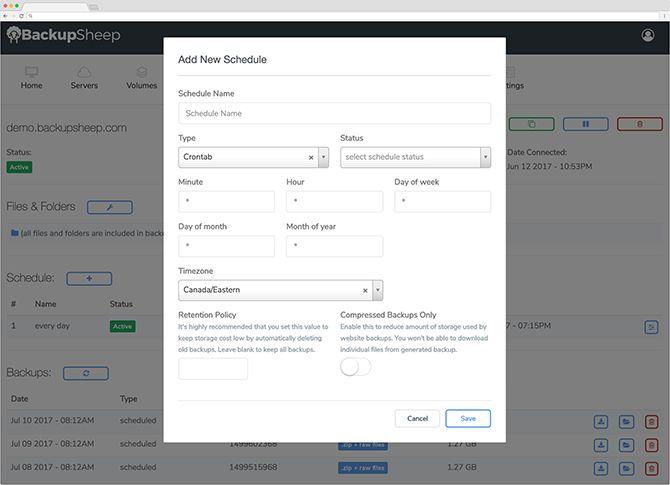
Task: Enable the Compressed Backups Only switch
Action: (355, 367)
